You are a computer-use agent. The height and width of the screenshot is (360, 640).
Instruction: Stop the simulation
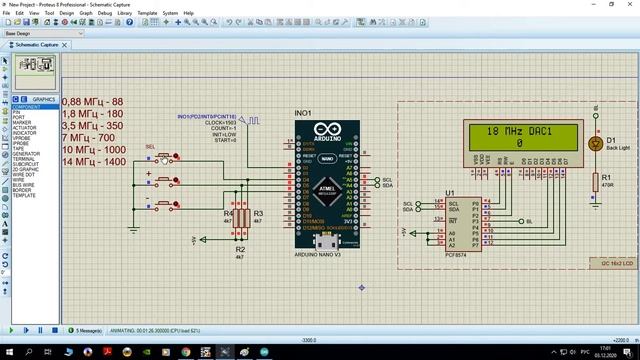55,330
